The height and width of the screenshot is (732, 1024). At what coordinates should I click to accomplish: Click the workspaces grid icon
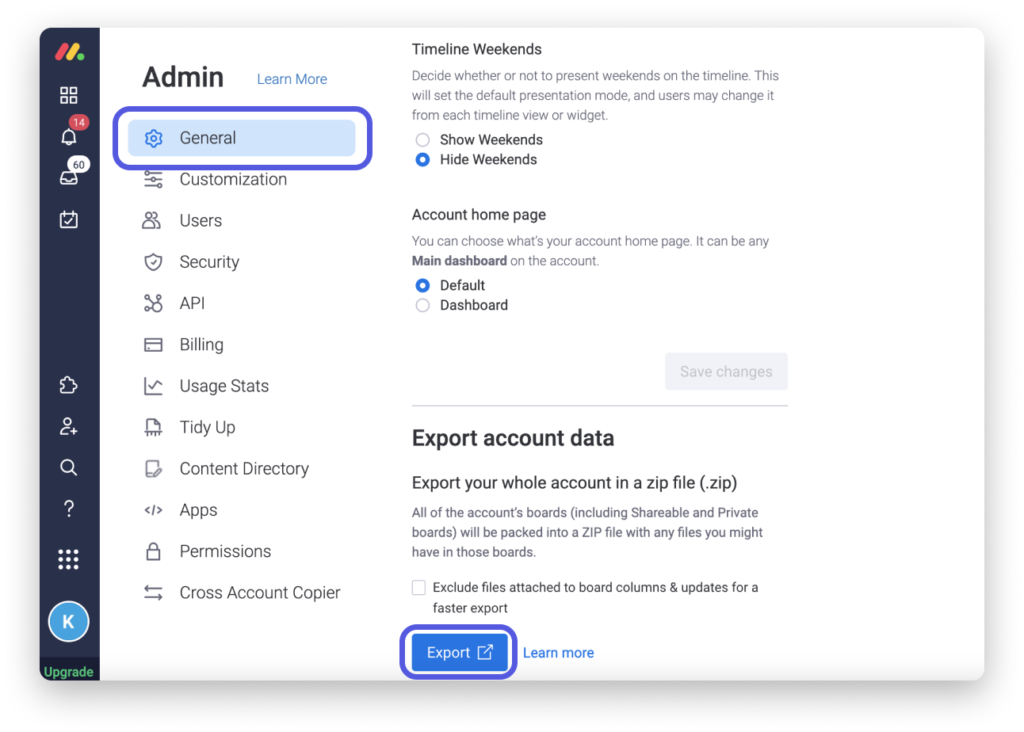click(68, 95)
